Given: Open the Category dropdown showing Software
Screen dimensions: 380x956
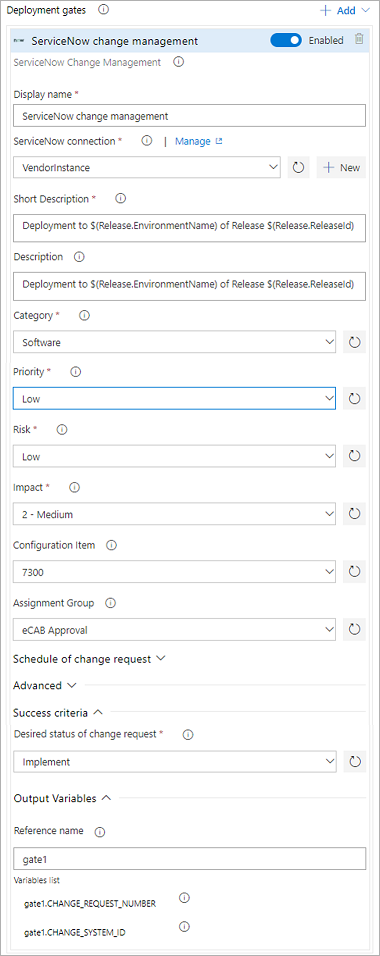Looking at the screenshot, I should click(x=174, y=342).
